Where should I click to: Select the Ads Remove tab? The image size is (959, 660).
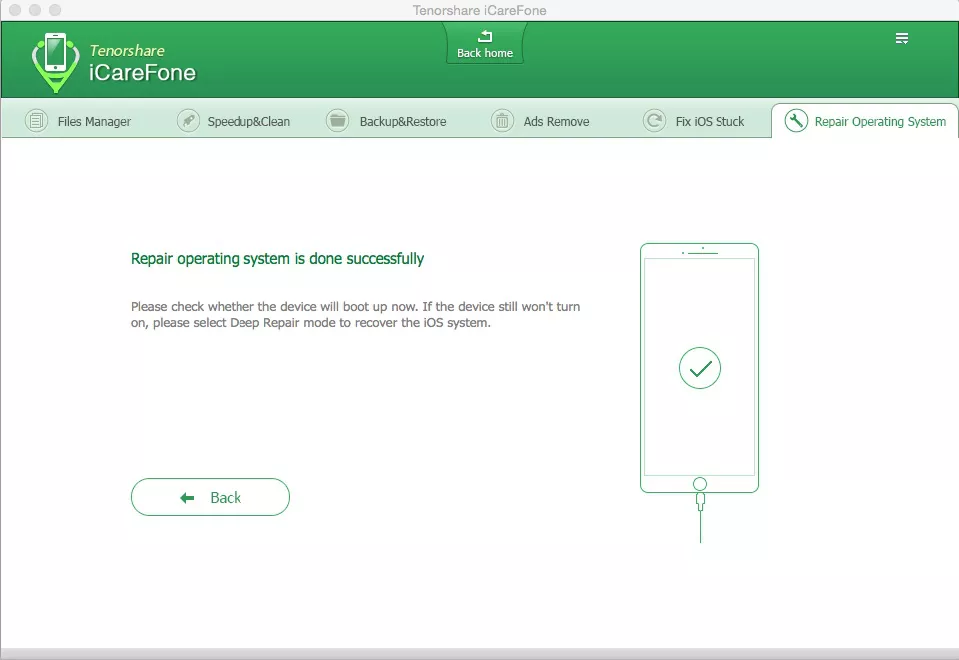541,121
